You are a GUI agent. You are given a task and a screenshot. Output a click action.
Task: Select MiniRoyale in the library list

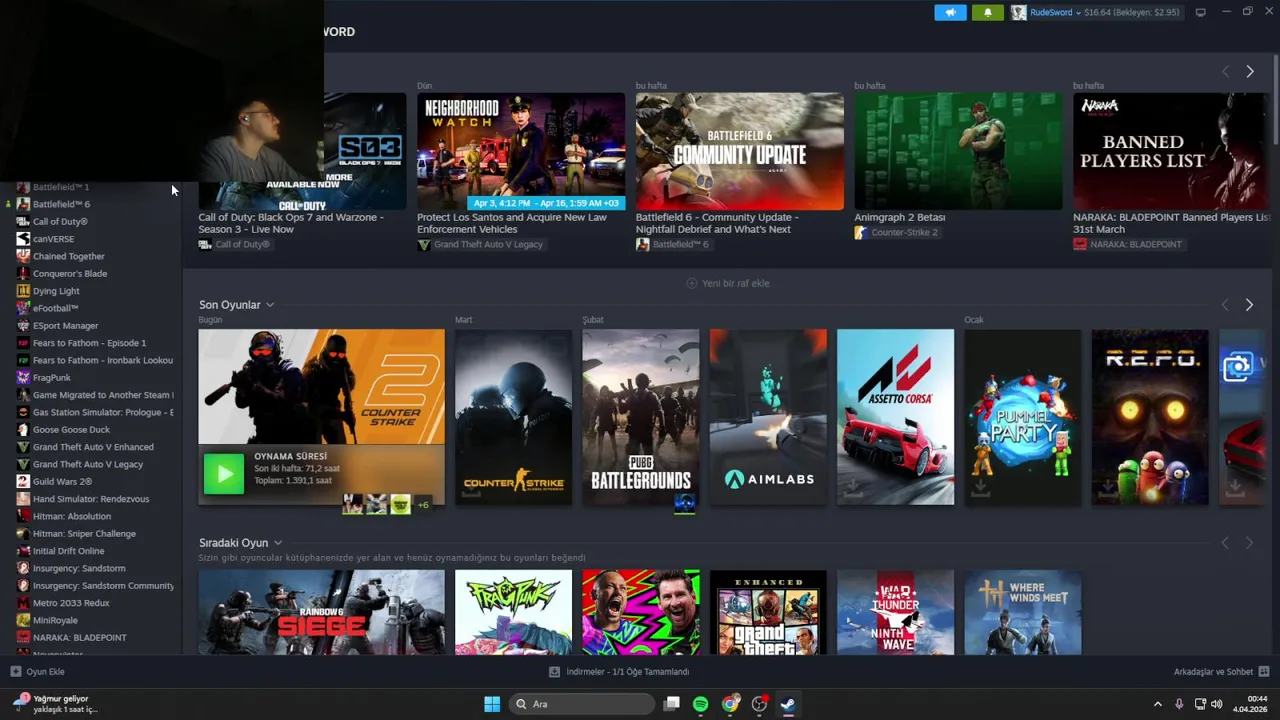pyautogui.click(x=55, y=620)
